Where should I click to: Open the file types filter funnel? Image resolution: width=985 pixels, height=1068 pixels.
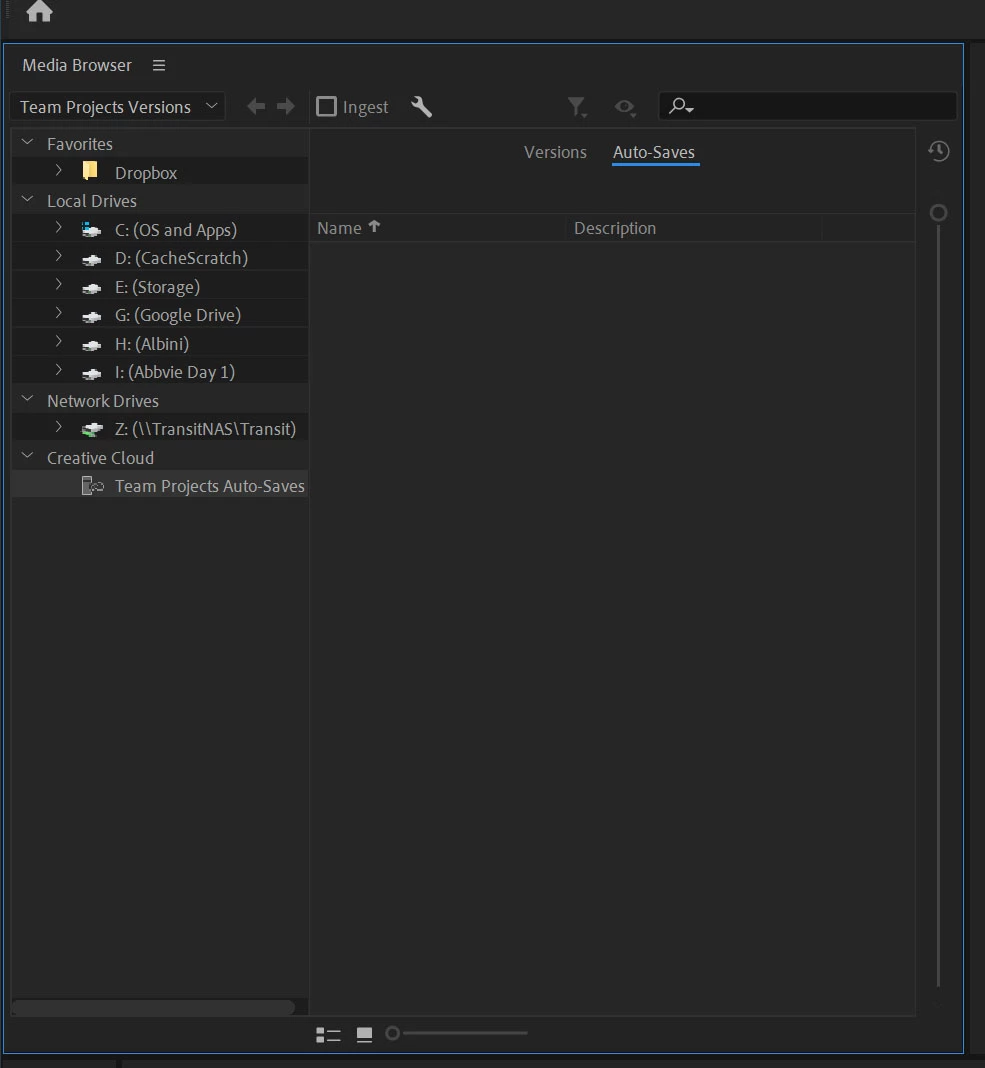click(577, 107)
